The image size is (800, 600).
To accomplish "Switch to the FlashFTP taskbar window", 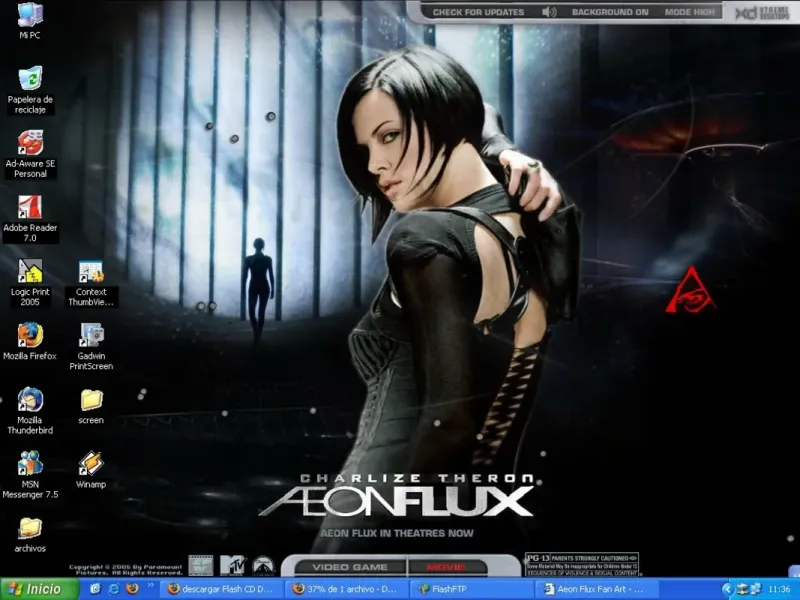I will click(470, 589).
